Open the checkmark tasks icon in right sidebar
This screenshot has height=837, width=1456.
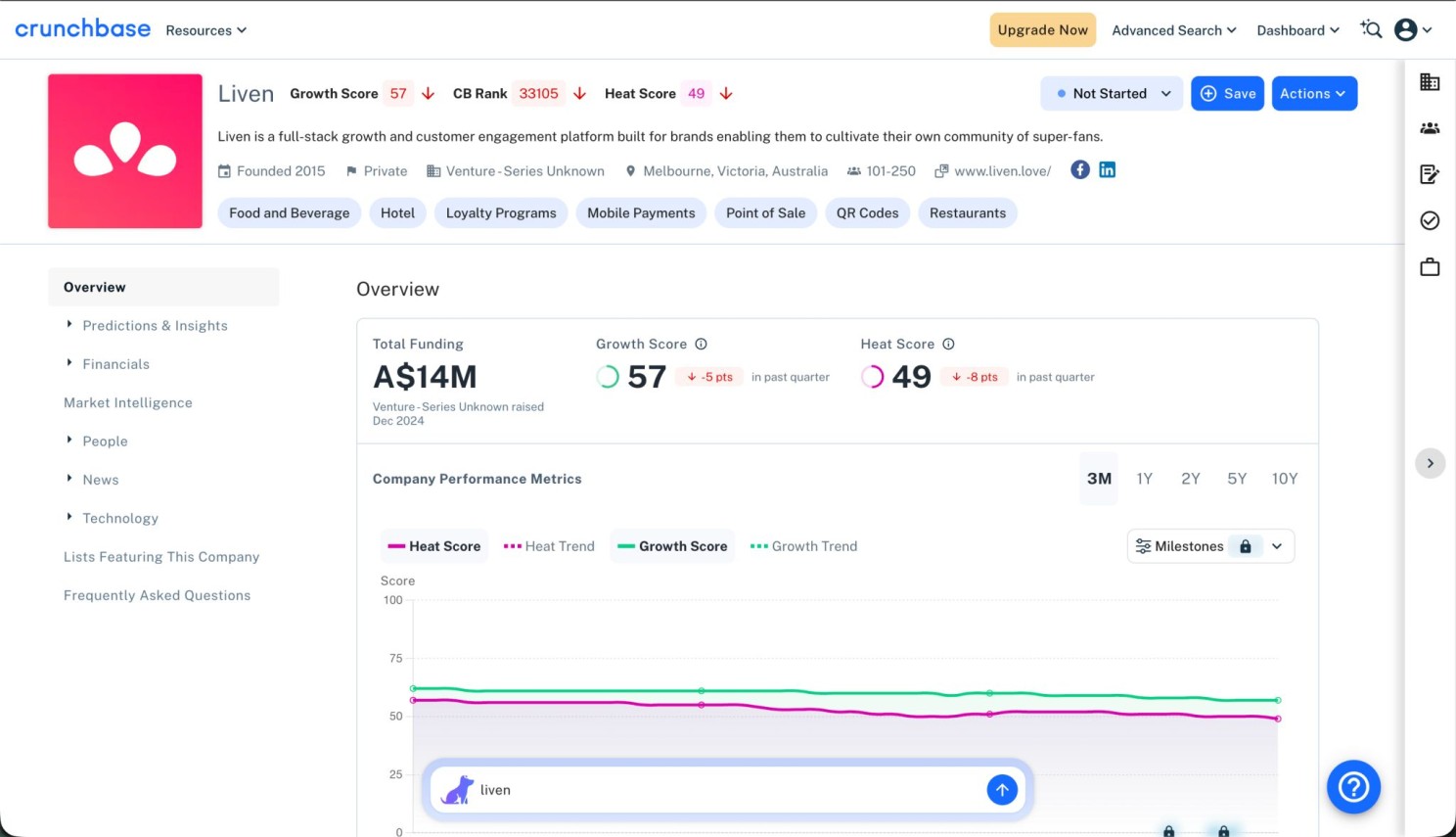1430,220
